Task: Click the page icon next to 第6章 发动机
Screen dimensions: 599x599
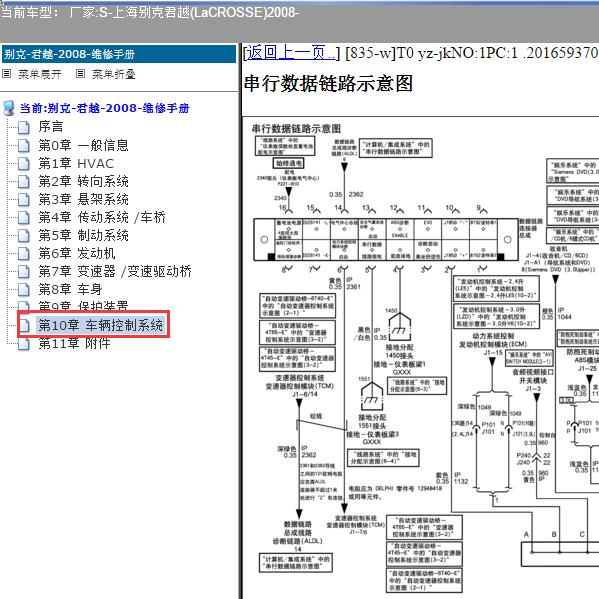Action: [x=24, y=254]
